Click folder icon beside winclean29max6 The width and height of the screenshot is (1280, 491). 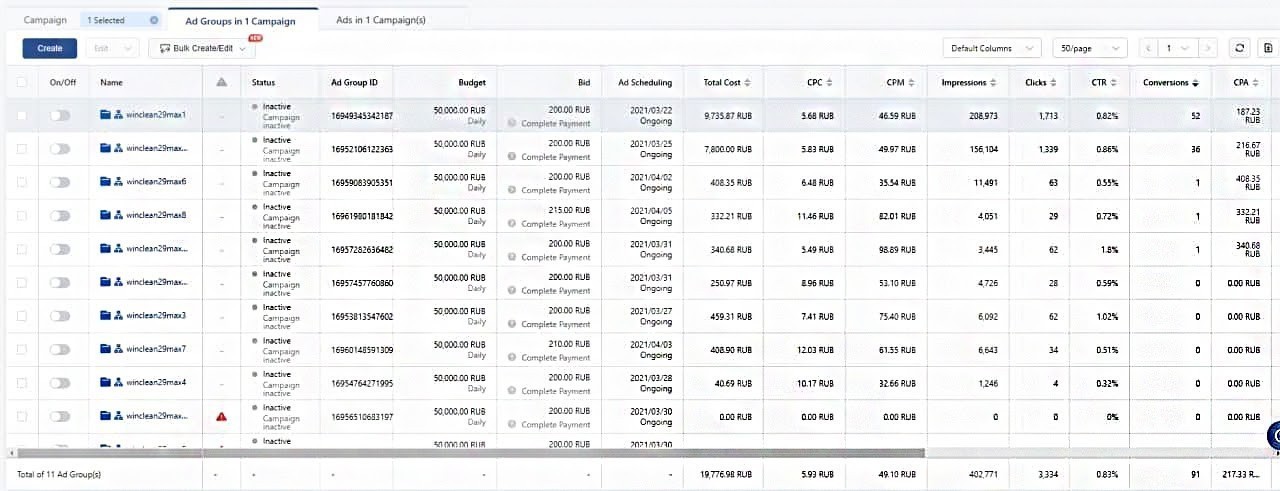106,182
